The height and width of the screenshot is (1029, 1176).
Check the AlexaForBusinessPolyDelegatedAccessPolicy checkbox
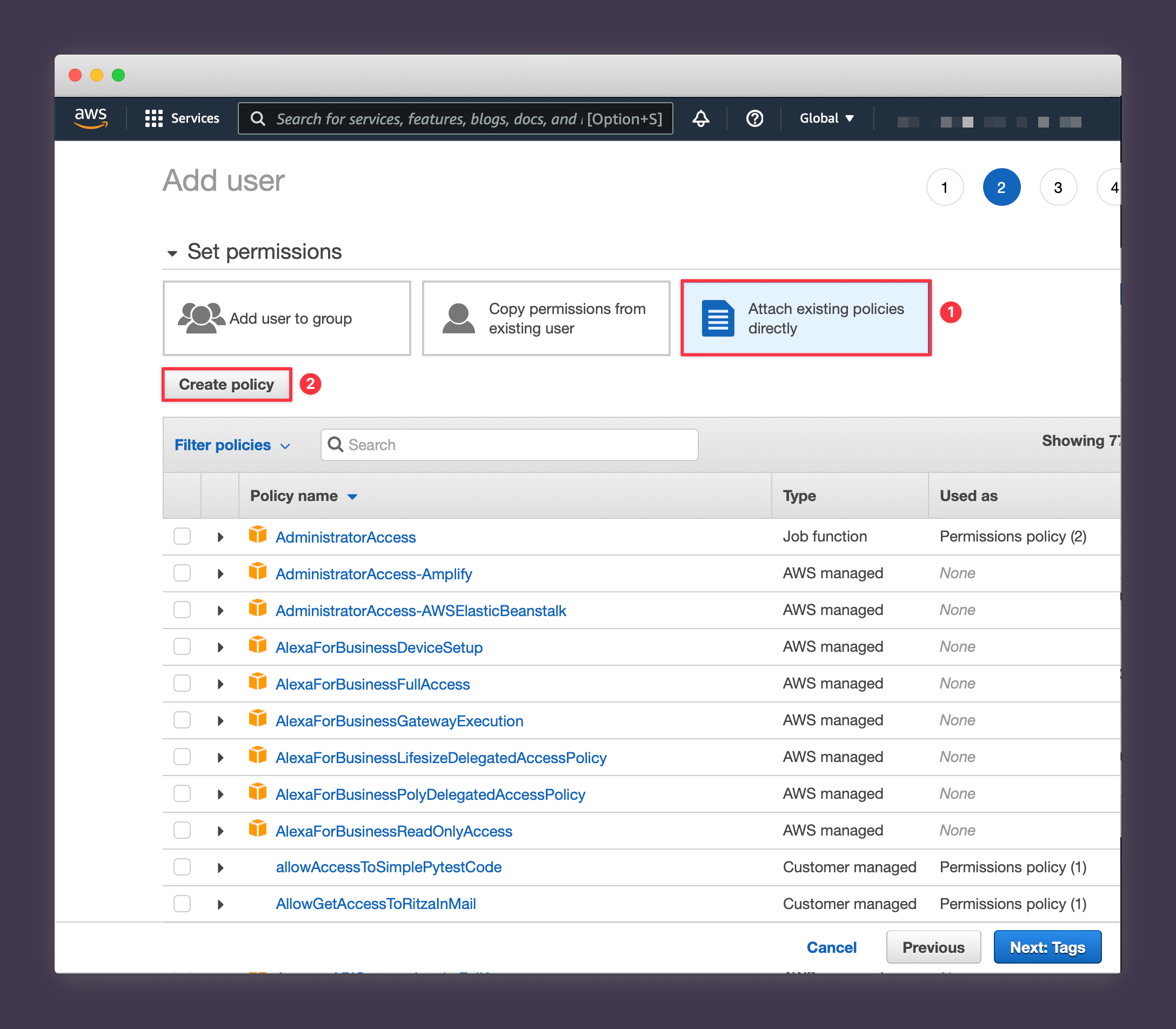[x=182, y=793]
